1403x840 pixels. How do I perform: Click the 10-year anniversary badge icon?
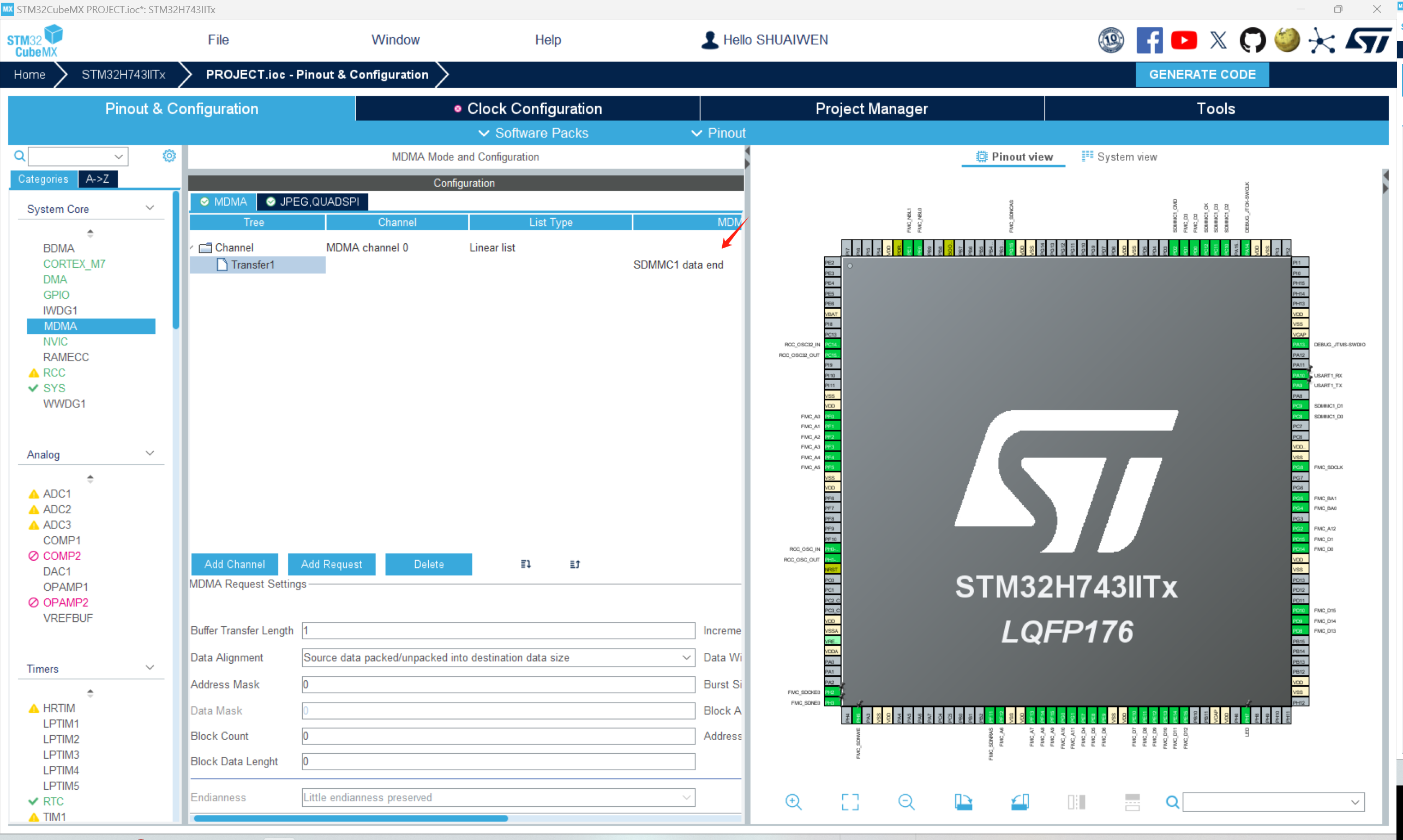coord(1111,40)
